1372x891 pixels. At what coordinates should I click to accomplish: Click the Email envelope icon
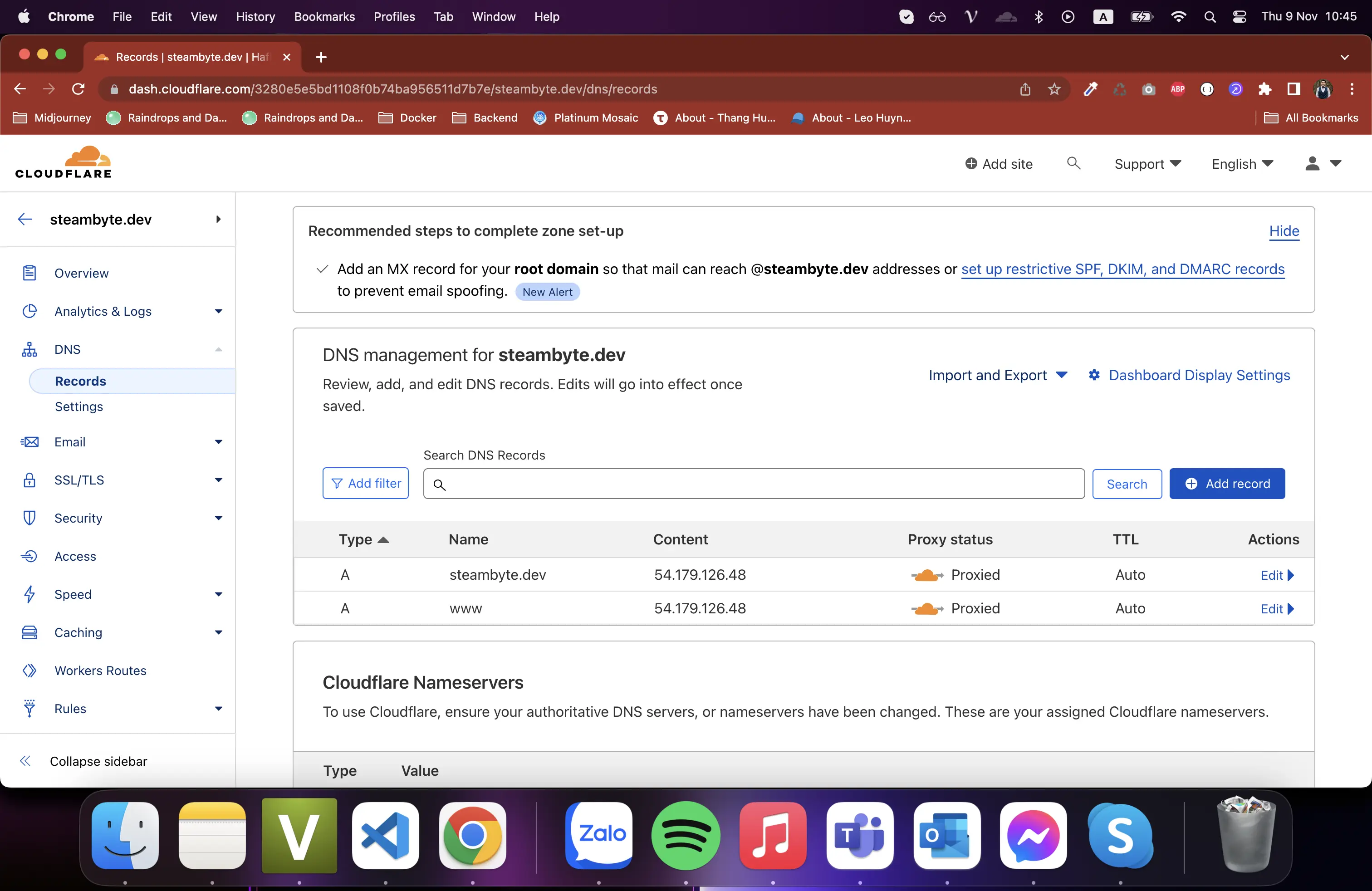(x=29, y=442)
